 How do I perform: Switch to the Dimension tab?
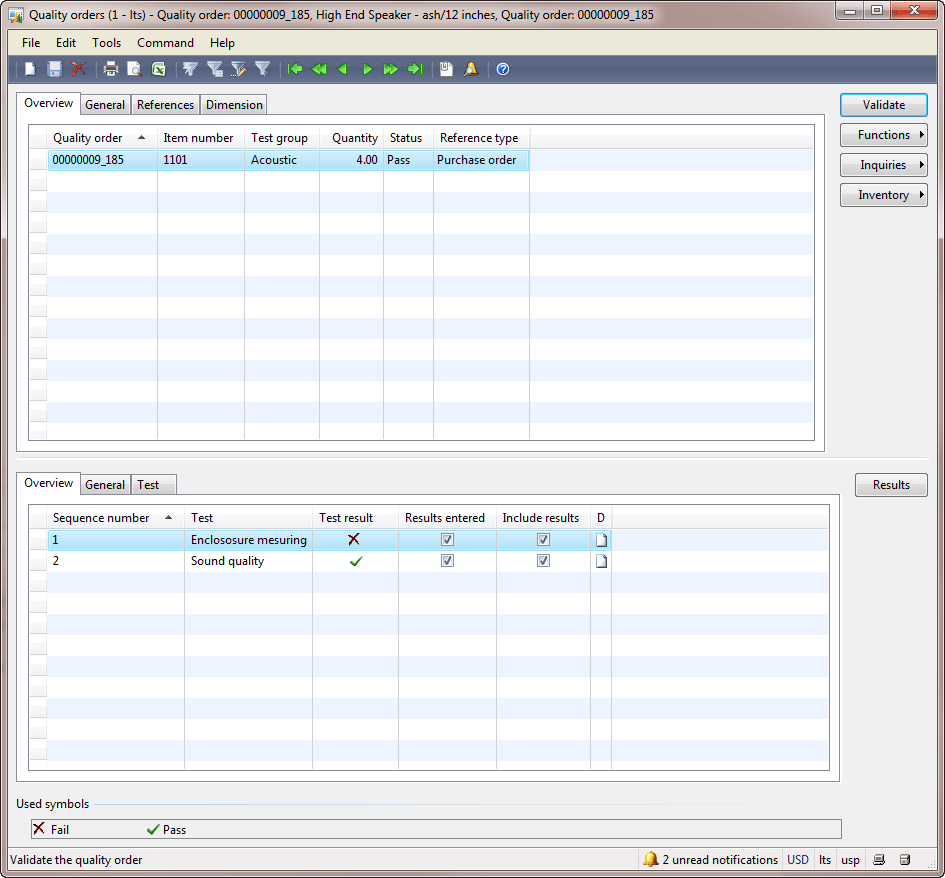(233, 104)
